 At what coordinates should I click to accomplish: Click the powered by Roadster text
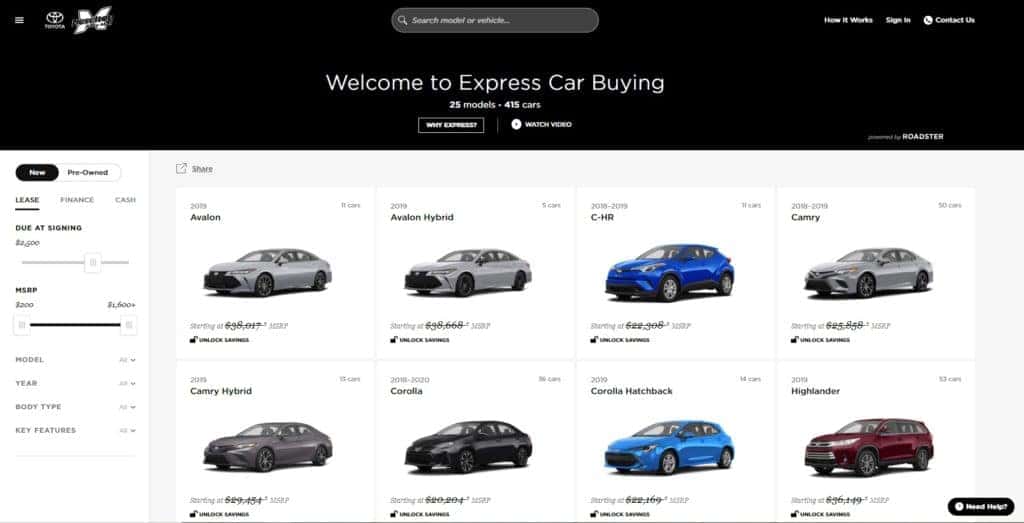[906, 137]
